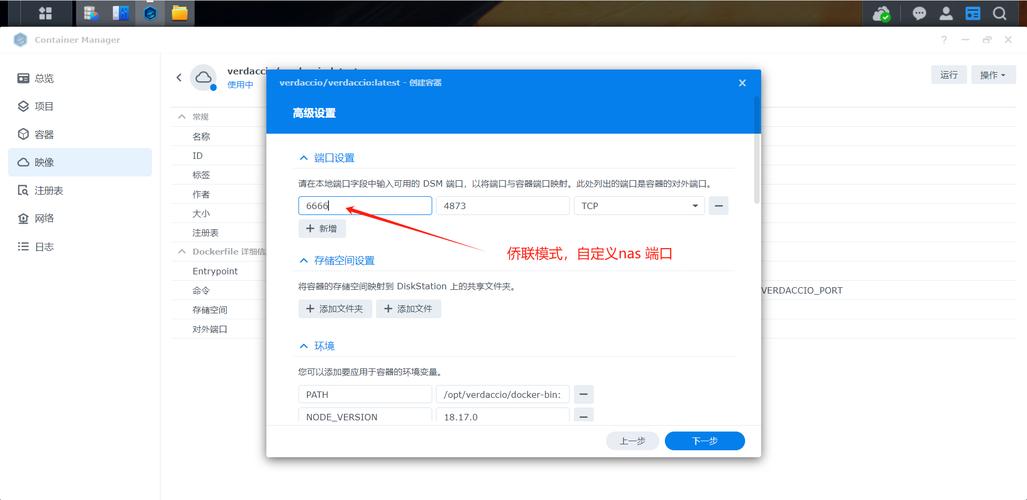Open help for Container Manager window

coord(944,40)
